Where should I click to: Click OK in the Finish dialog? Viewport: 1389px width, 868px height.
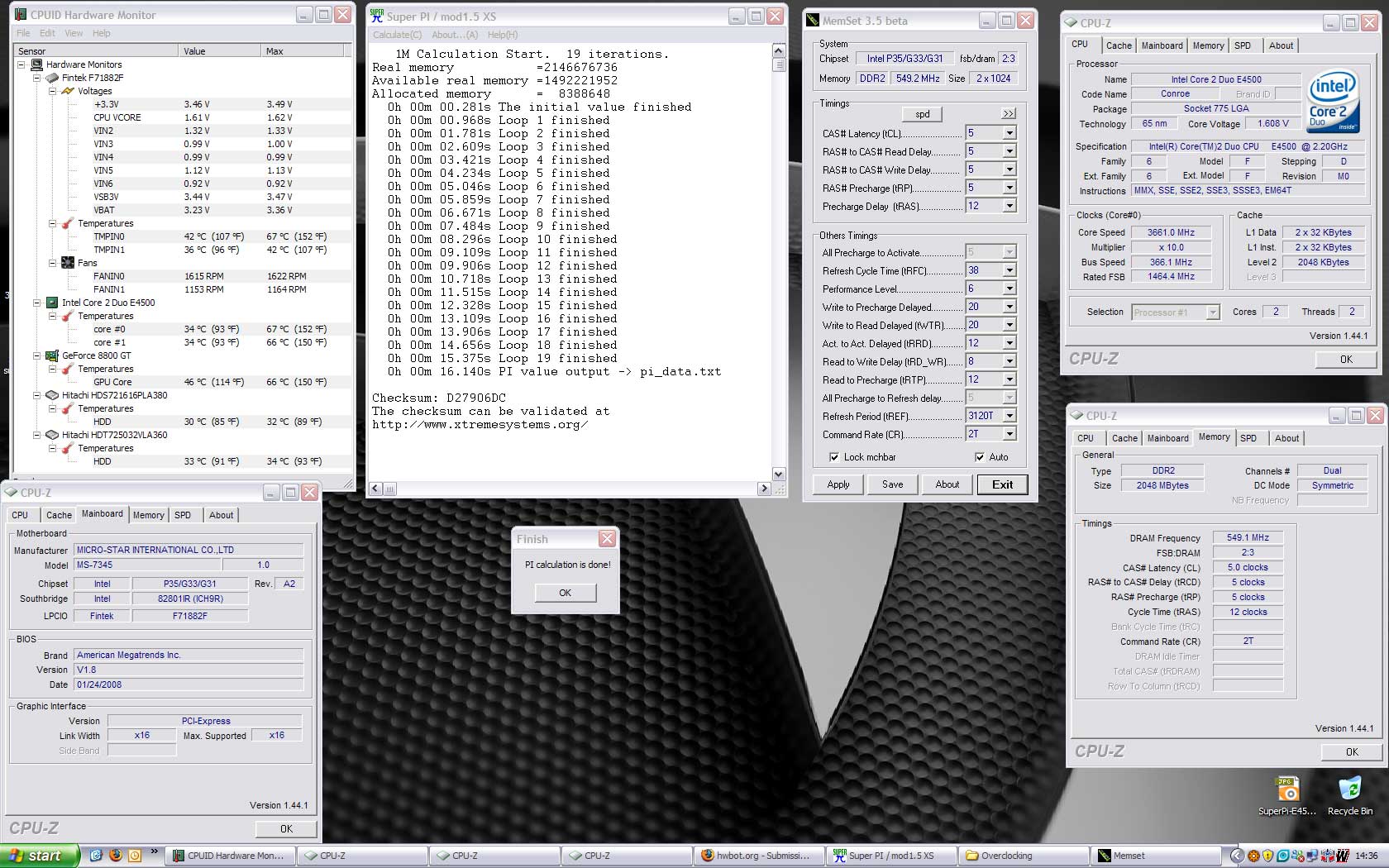[x=565, y=593]
